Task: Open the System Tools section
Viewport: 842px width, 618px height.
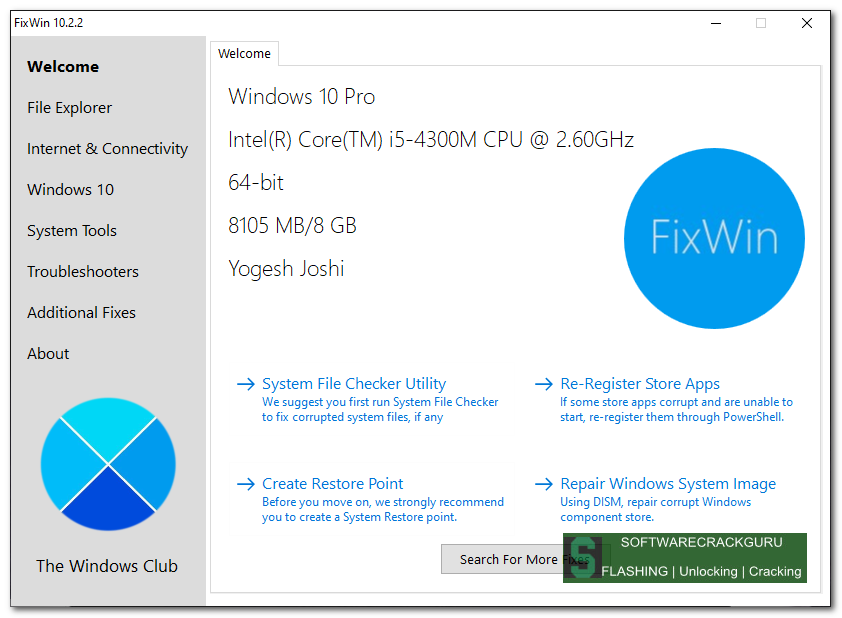Action: [x=72, y=231]
